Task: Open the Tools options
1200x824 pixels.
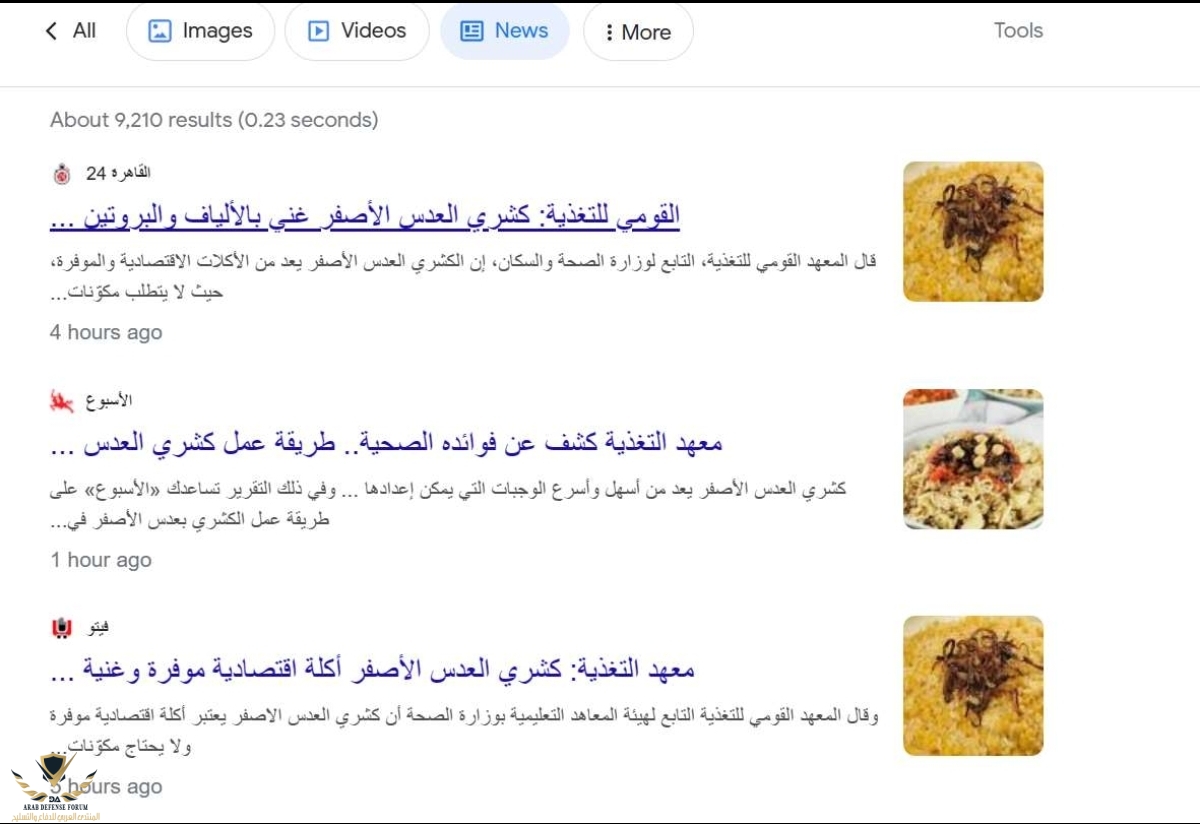Action: click(1018, 31)
